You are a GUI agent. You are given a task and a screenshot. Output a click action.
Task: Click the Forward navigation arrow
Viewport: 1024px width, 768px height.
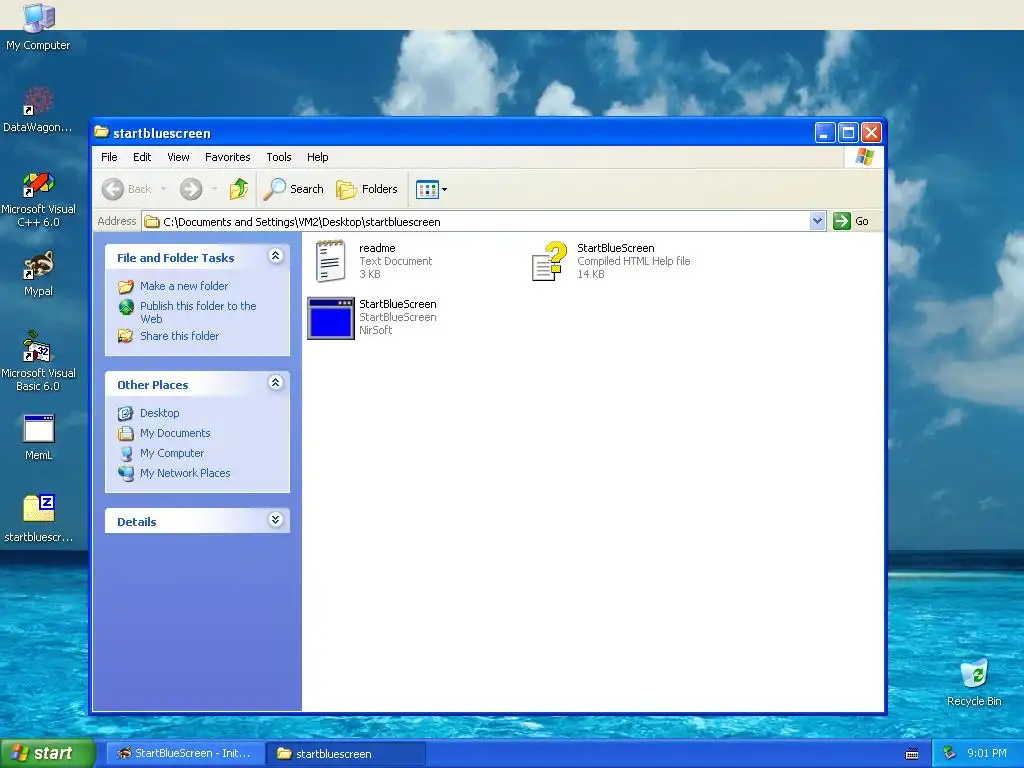191,189
